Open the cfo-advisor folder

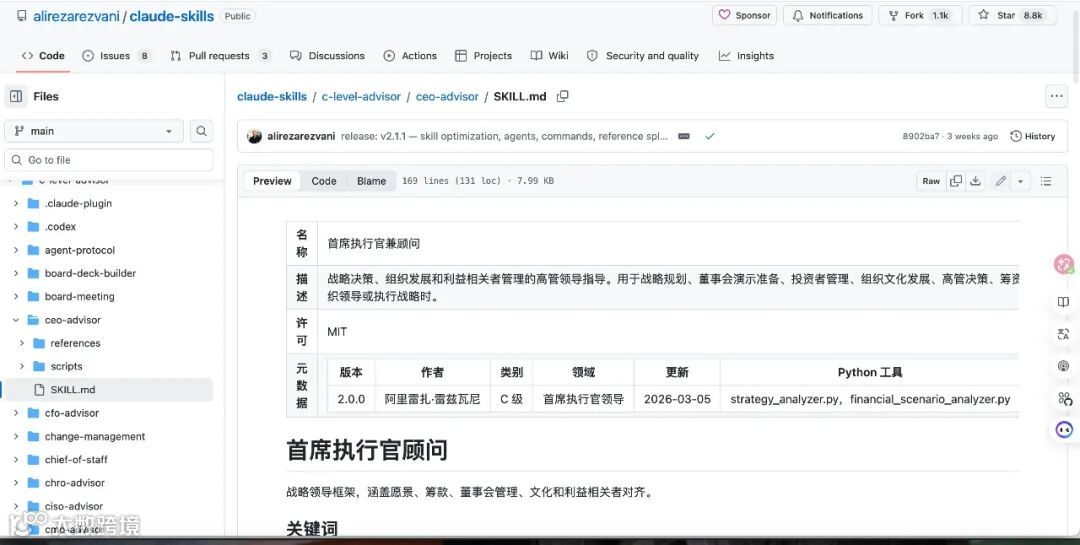pyautogui.click(x=72, y=413)
